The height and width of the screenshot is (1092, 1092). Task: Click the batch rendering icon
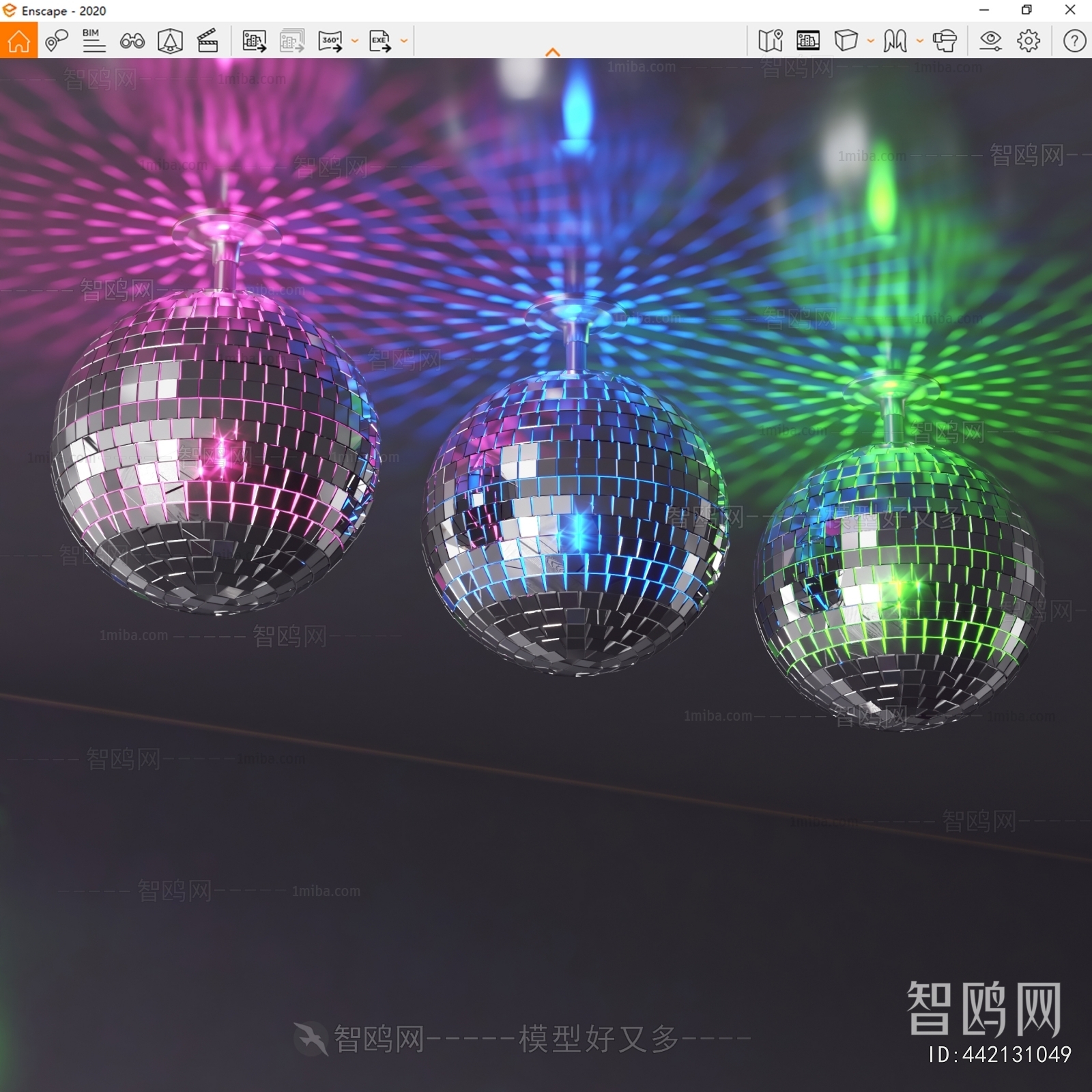pos(292,41)
